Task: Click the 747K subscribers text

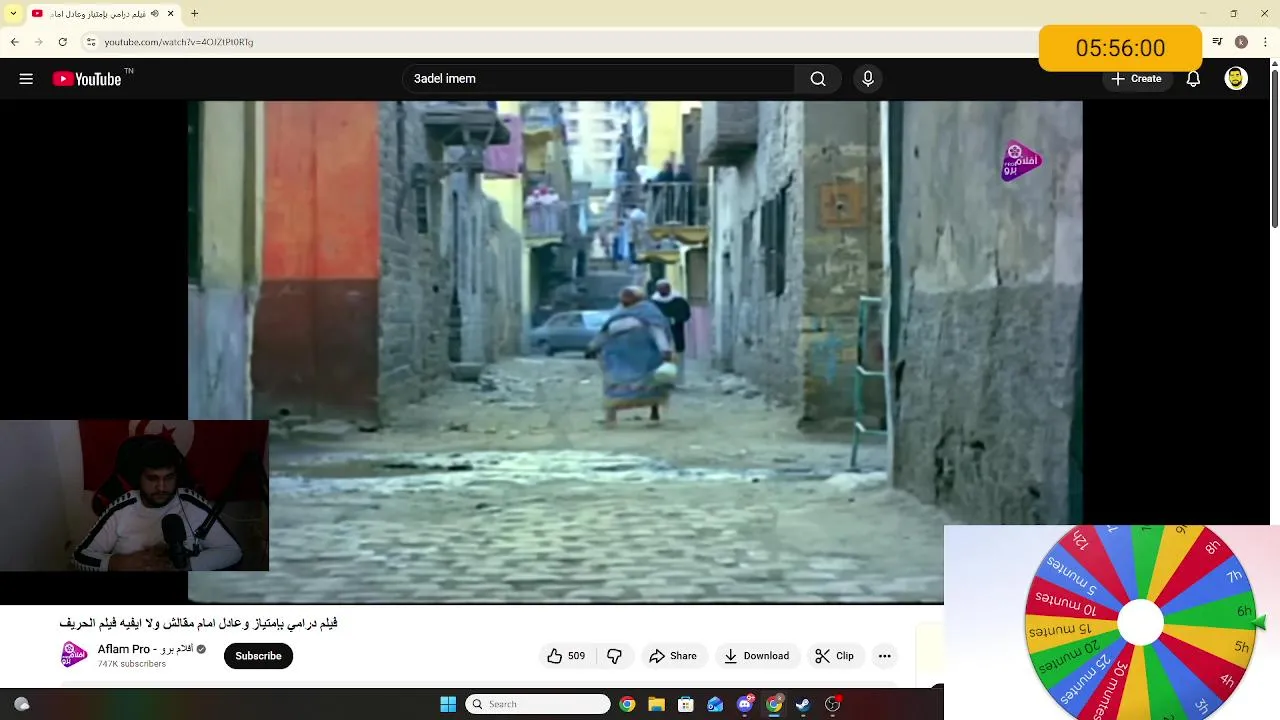Action: [132, 664]
